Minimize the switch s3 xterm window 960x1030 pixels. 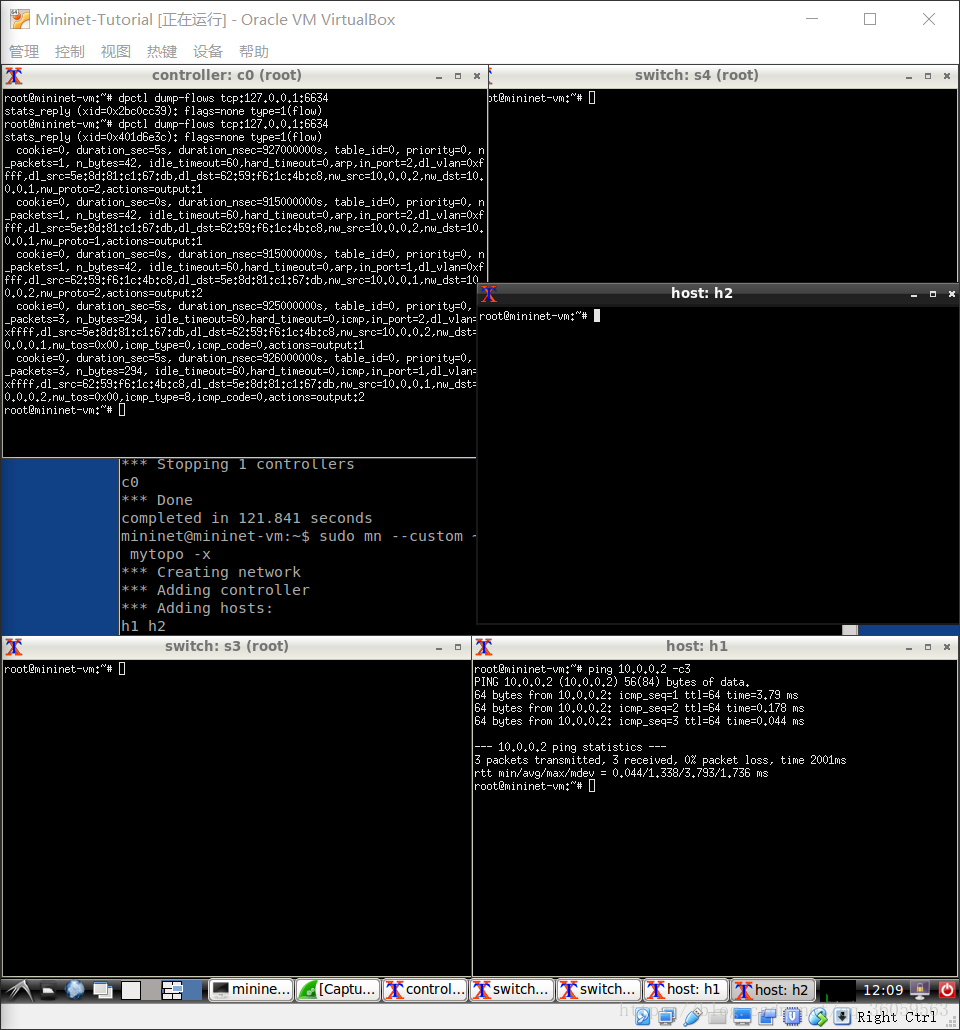tap(439, 648)
